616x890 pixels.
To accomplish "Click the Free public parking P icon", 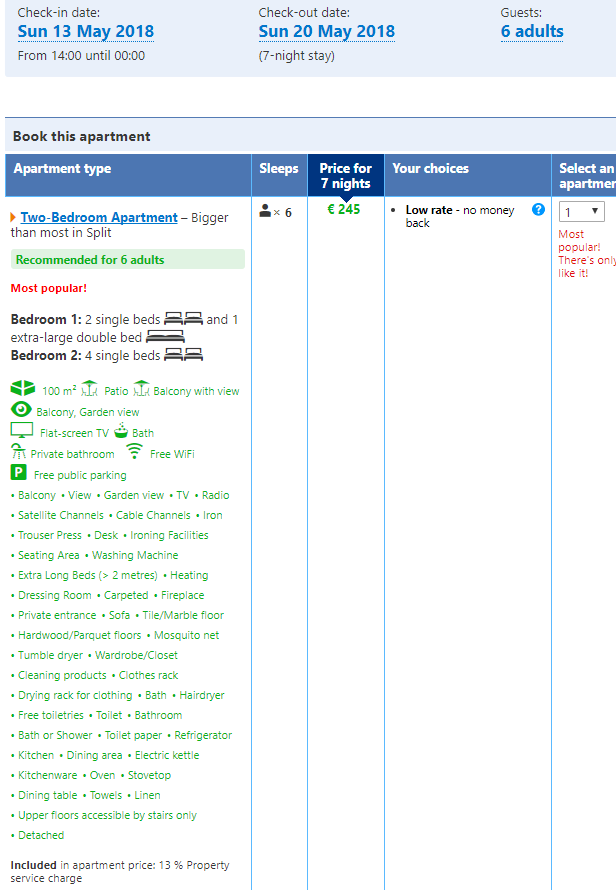I will 18,473.
